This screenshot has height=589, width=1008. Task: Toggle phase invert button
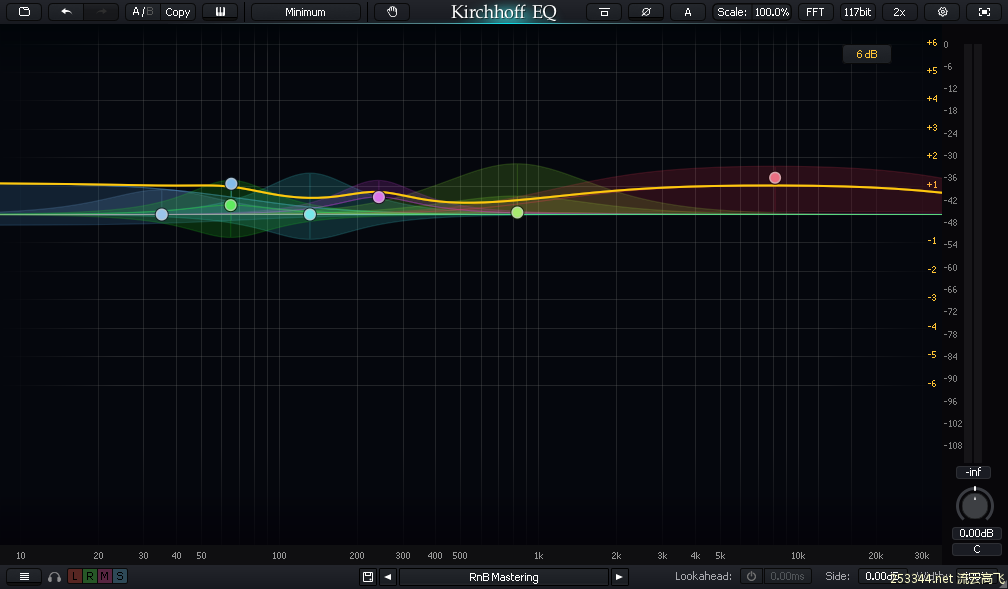pyautogui.click(x=646, y=12)
